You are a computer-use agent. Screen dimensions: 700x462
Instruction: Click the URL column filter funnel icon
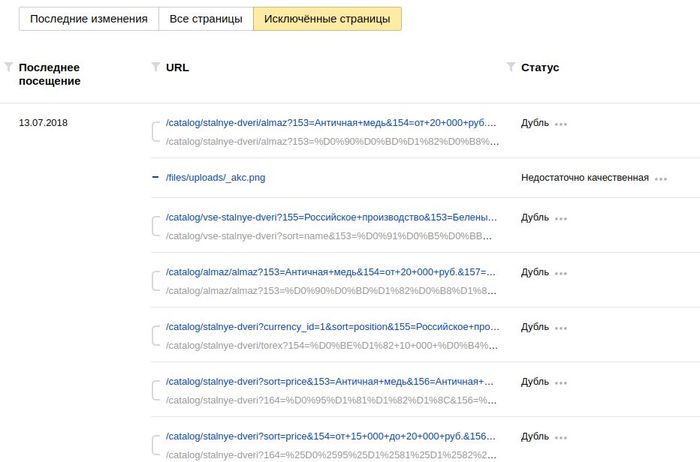pyautogui.click(x=155, y=67)
